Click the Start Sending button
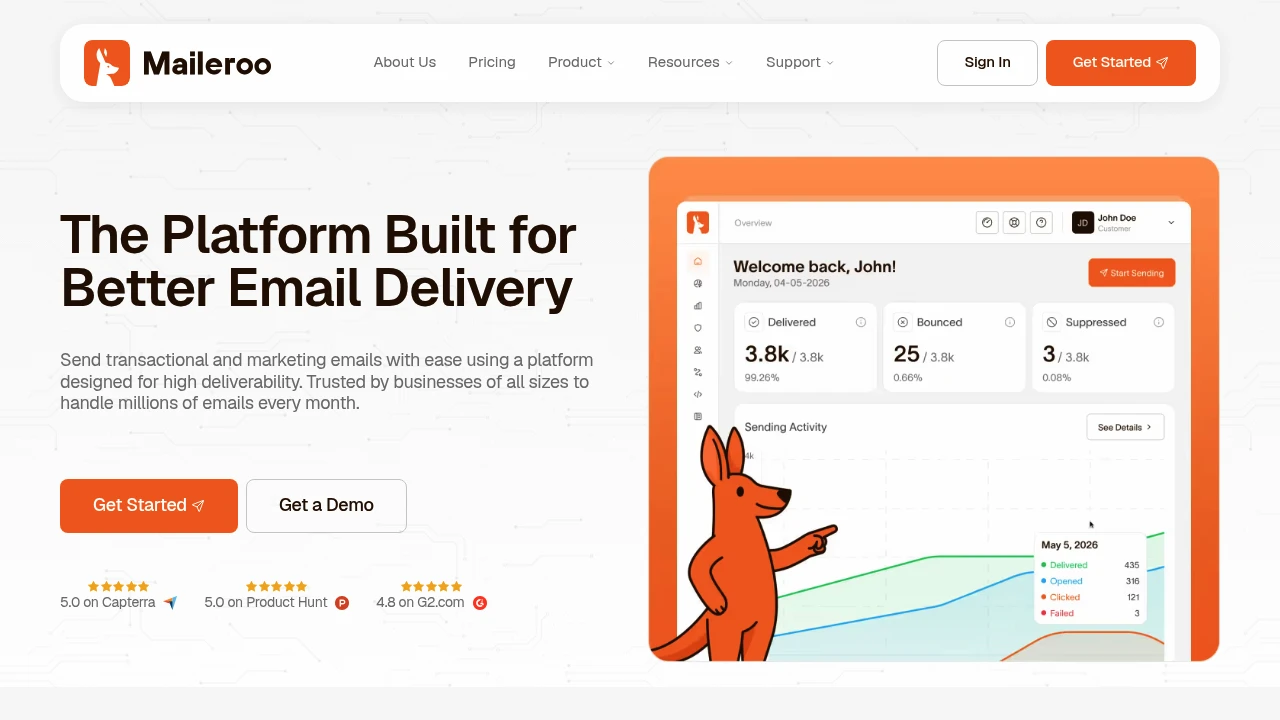 click(x=1132, y=273)
